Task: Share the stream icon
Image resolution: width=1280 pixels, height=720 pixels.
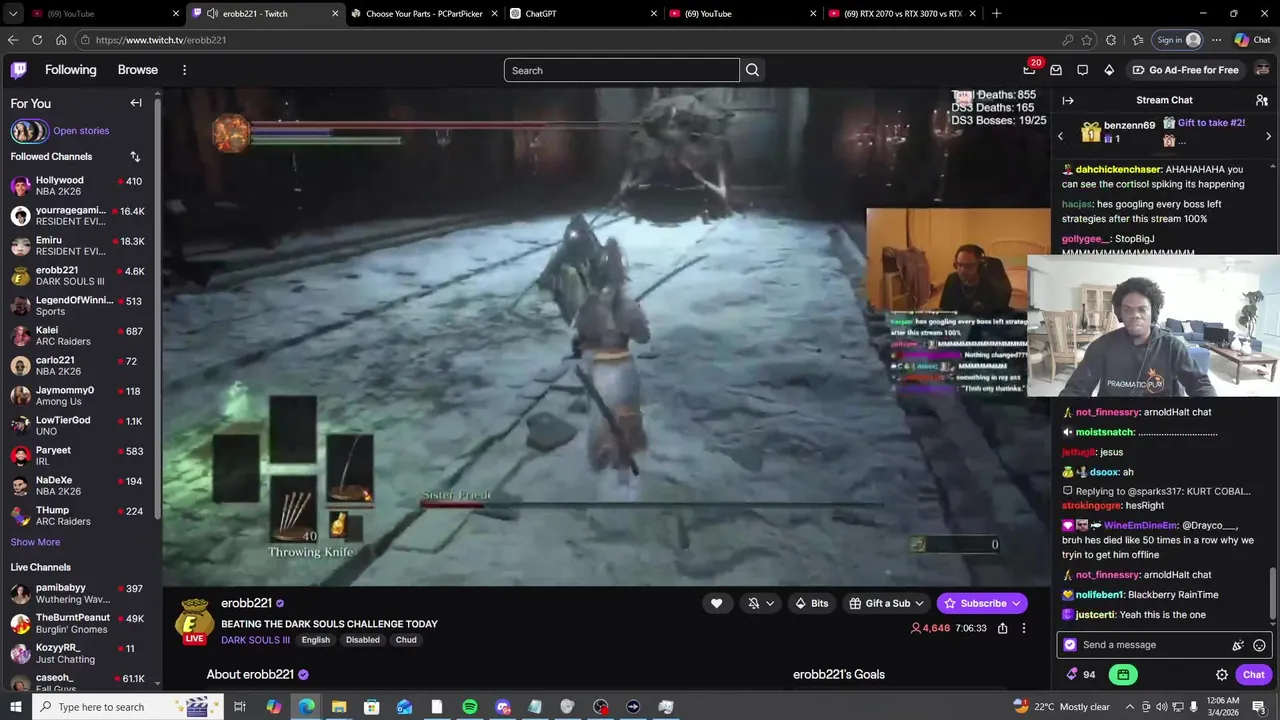Action: 1002,628
